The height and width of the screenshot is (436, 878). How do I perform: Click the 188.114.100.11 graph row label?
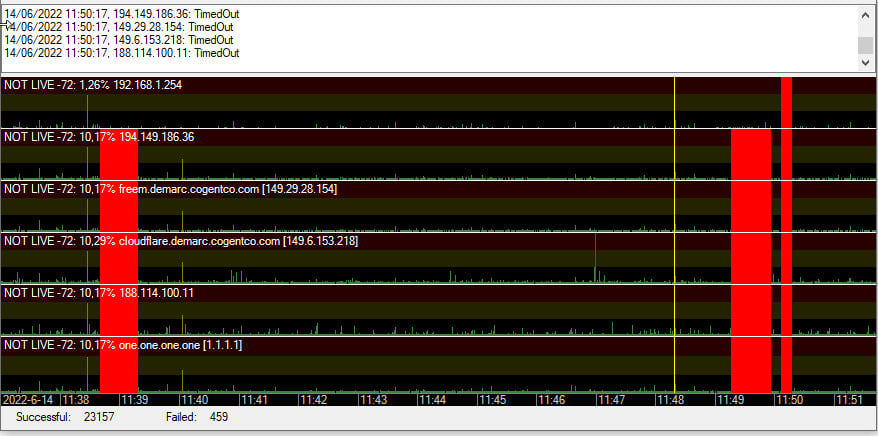point(99,293)
